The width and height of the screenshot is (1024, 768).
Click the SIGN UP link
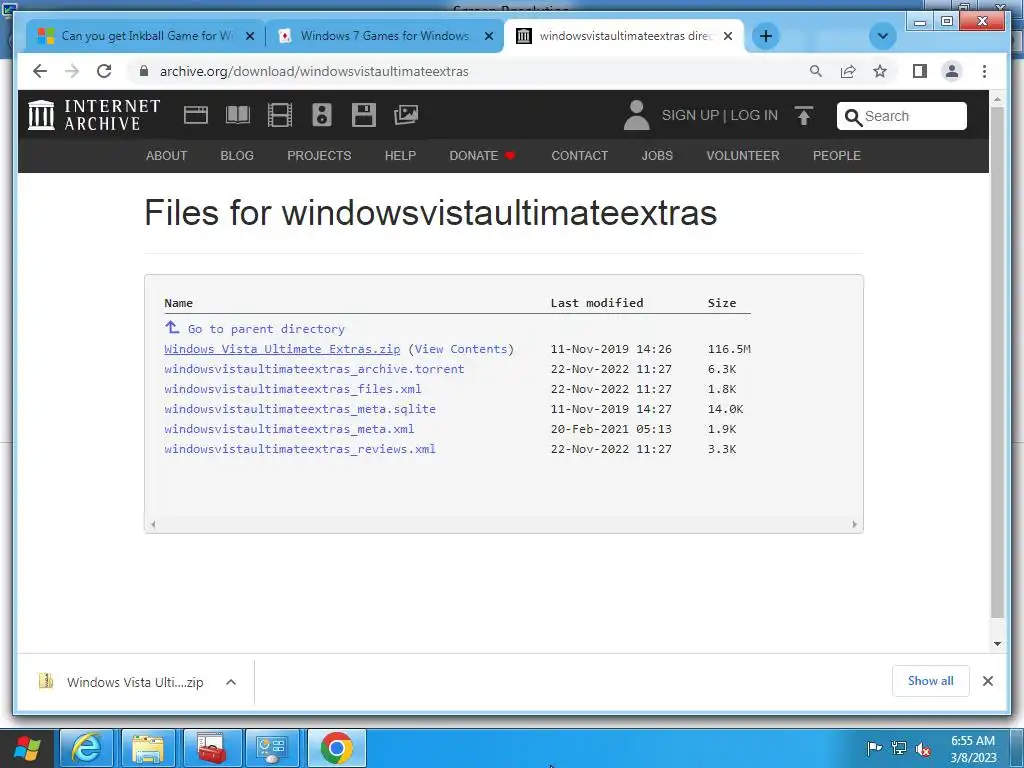(x=690, y=115)
